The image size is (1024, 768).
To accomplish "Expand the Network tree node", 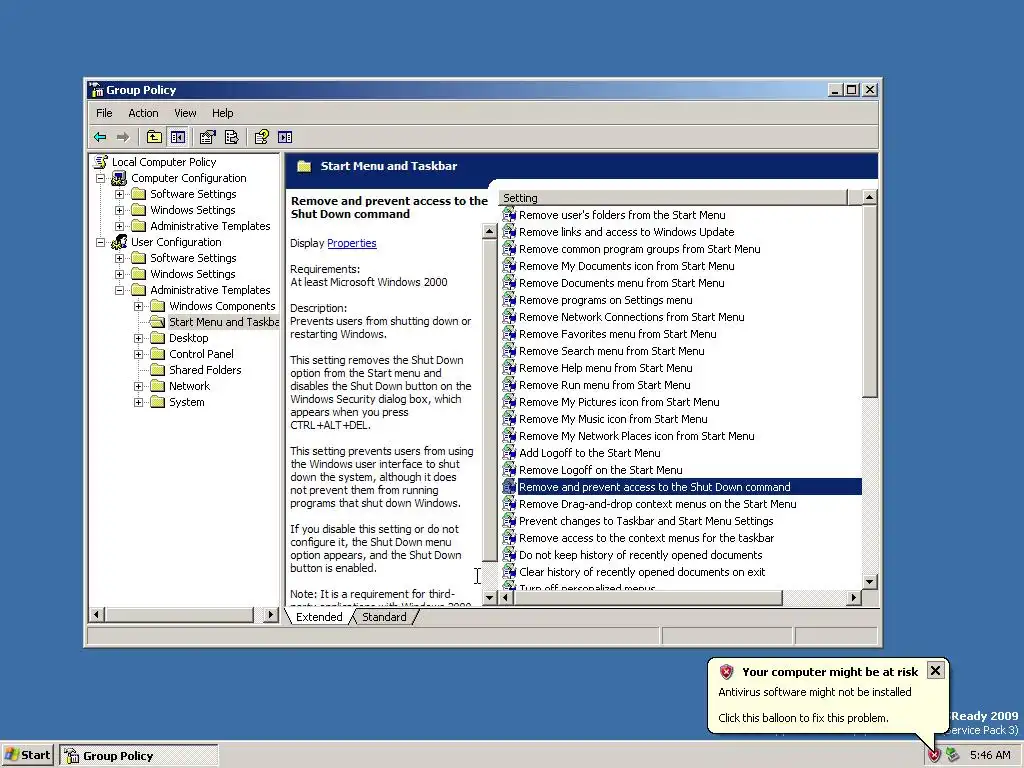I will tap(138, 387).
